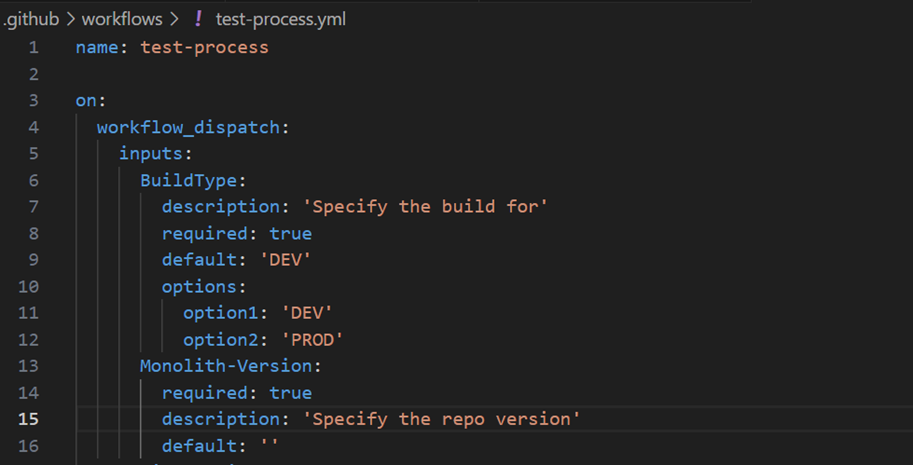
Task: Click the BuildType input key
Action: (189, 180)
